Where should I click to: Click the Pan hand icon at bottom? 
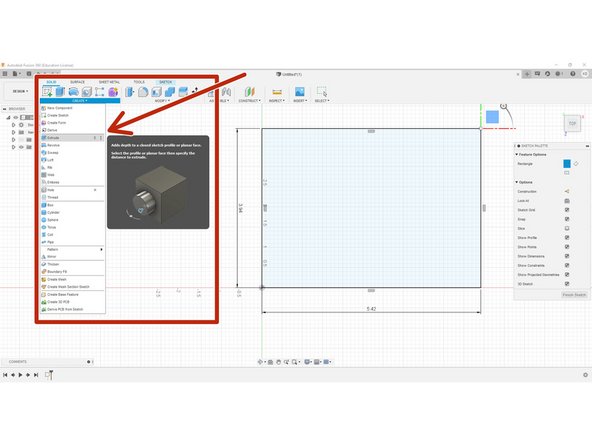click(x=278, y=362)
